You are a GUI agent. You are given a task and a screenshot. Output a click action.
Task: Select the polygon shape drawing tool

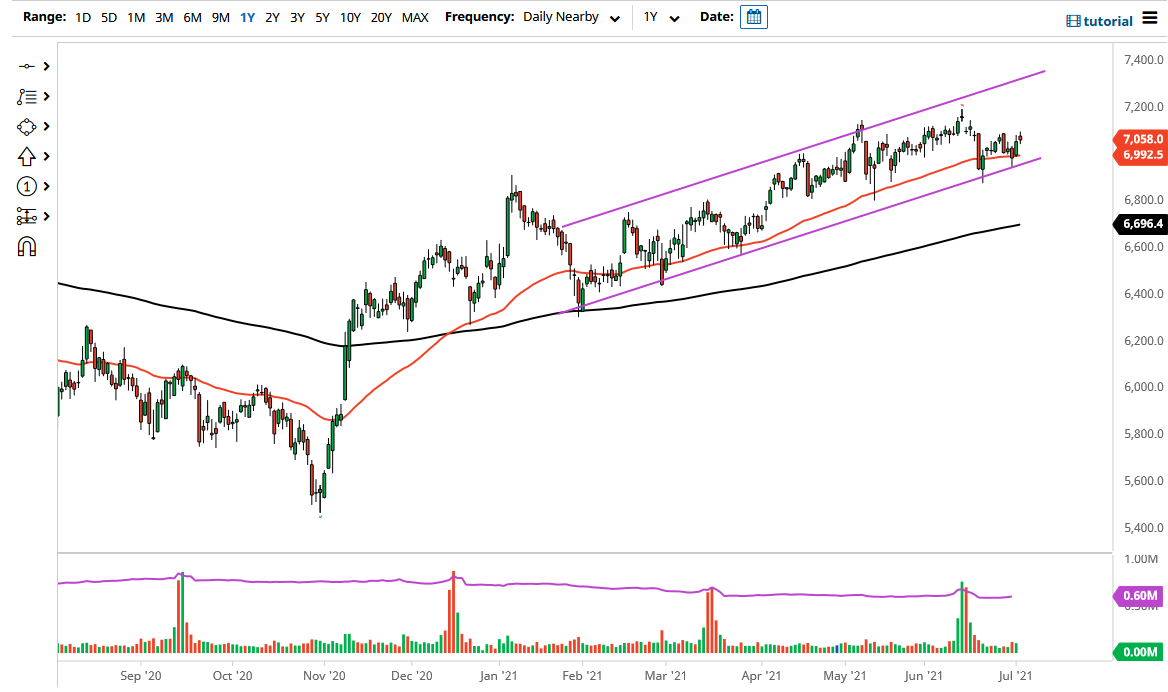[x=27, y=126]
